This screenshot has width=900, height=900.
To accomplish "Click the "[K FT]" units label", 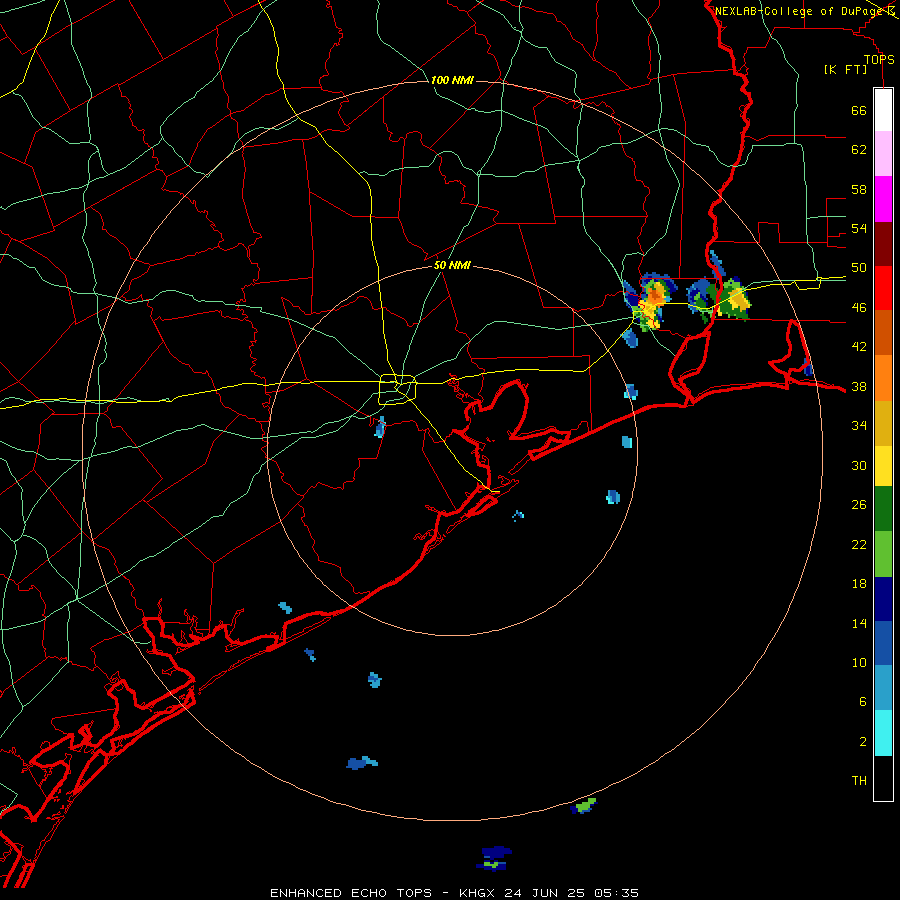I will [x=845, y=70].
